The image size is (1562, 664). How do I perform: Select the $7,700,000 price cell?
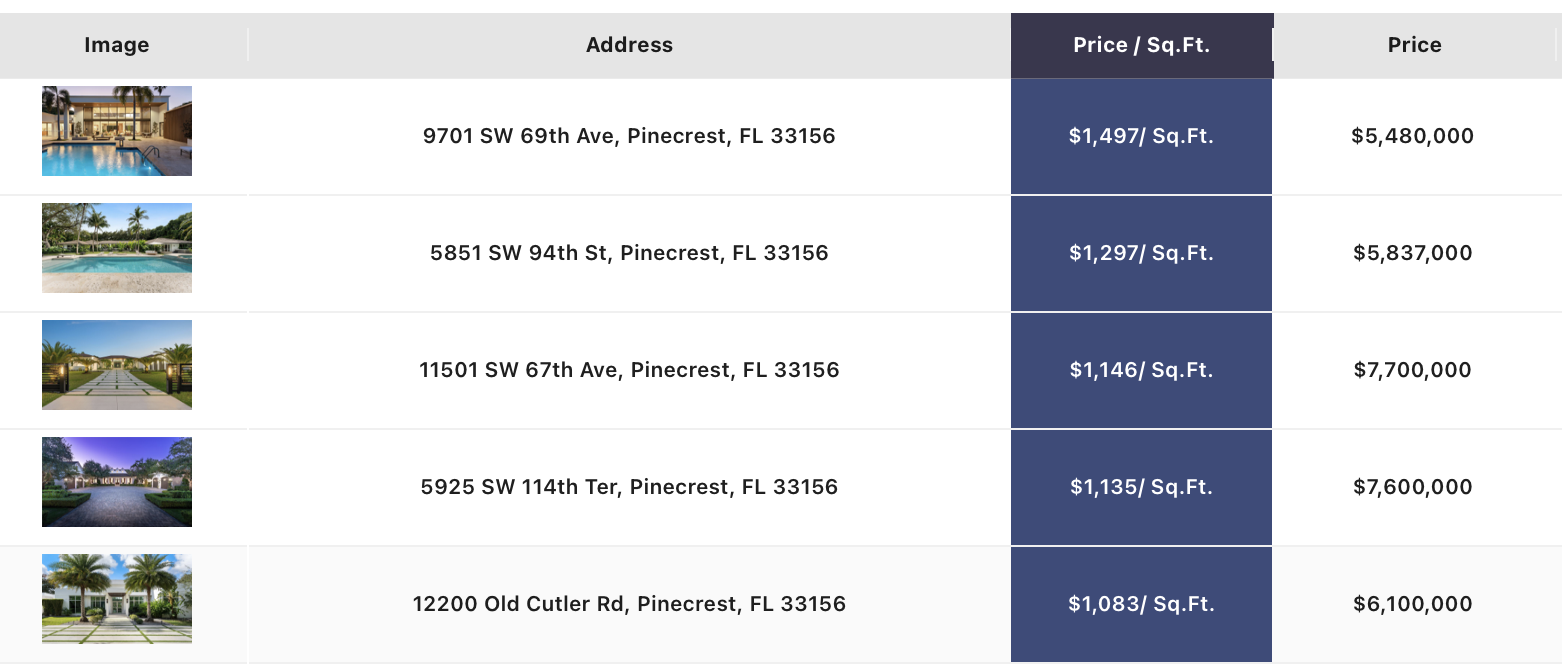pyautogui.click(x=1413, y=370)
